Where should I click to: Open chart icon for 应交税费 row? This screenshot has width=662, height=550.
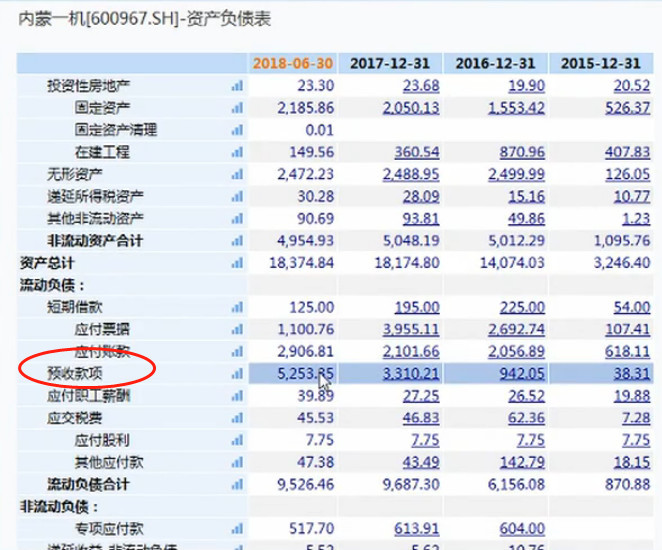pyautogui.click(x=237, y=418)
